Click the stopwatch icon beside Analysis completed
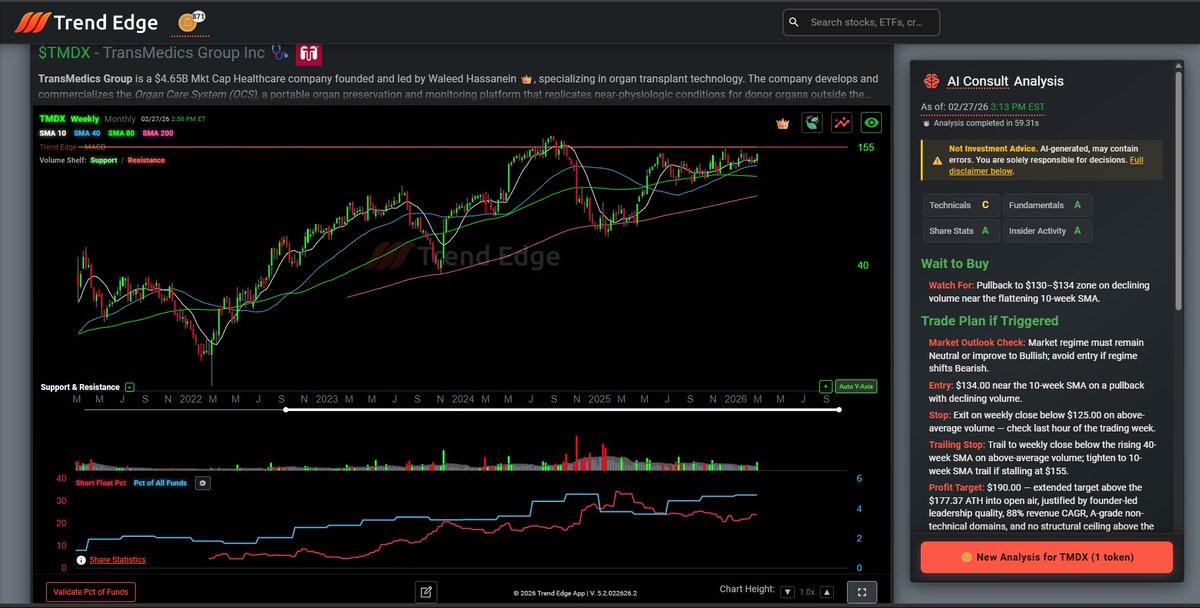The width and height of the screenshot is (1200, 608). pyautogui.click(x=926, y=123)
